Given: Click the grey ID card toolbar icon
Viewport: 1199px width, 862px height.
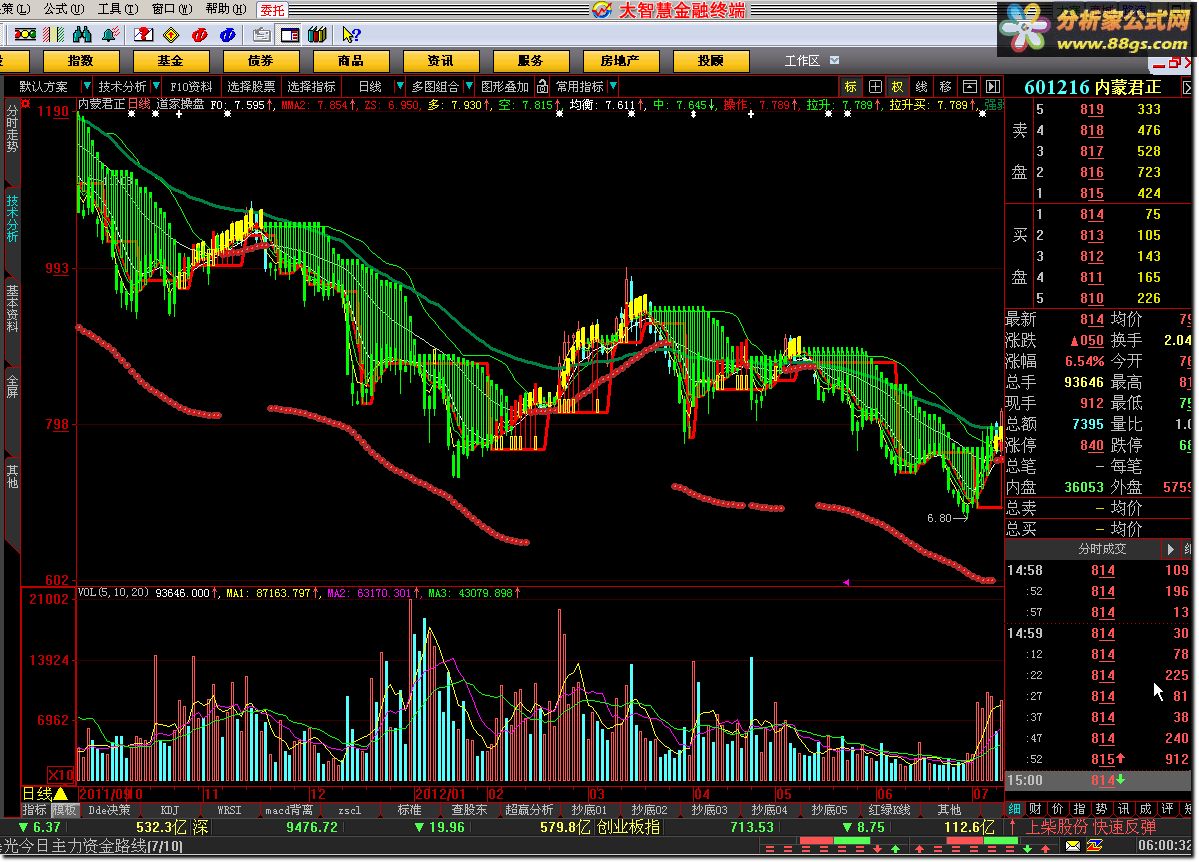Looking at the screenshot, I should [x=262, y=34].
